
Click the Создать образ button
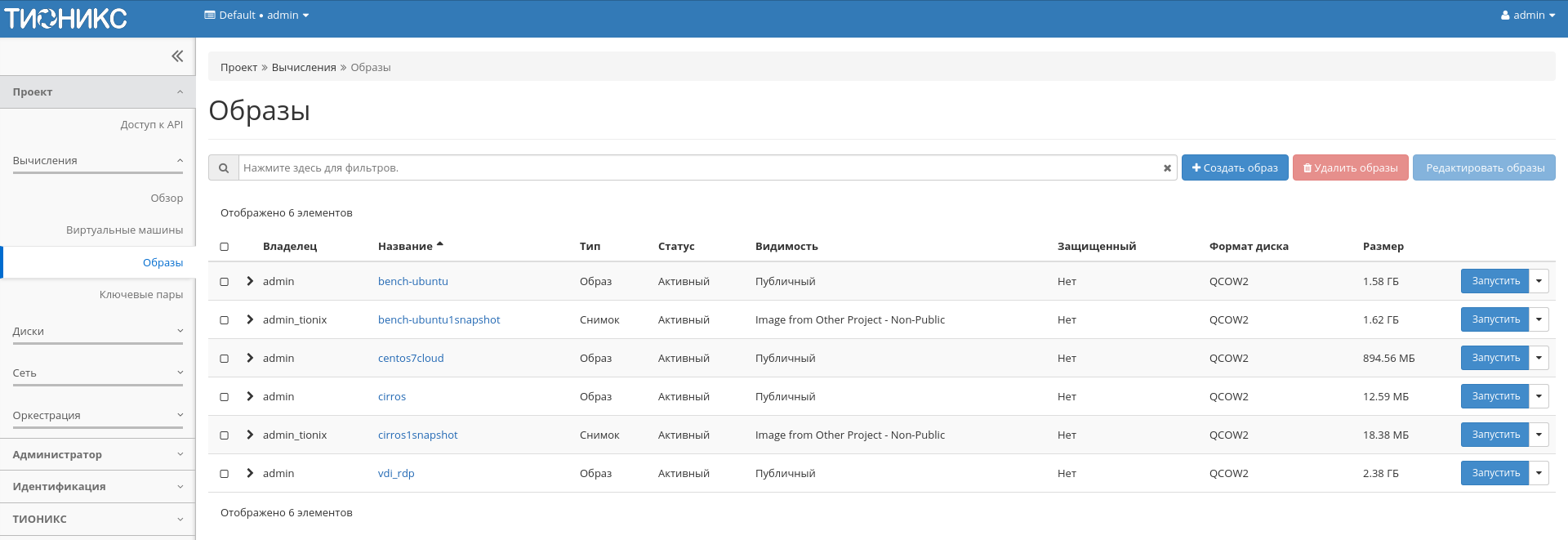click(x=1234, y=168)
